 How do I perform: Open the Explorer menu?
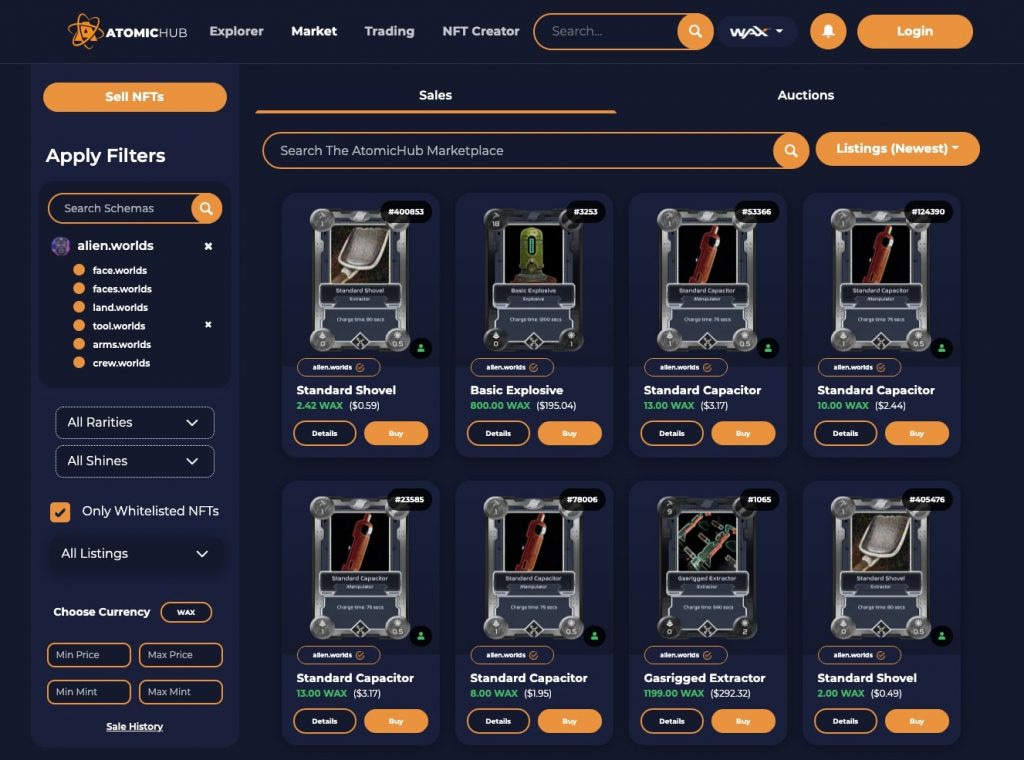click(x=236, y=31)
